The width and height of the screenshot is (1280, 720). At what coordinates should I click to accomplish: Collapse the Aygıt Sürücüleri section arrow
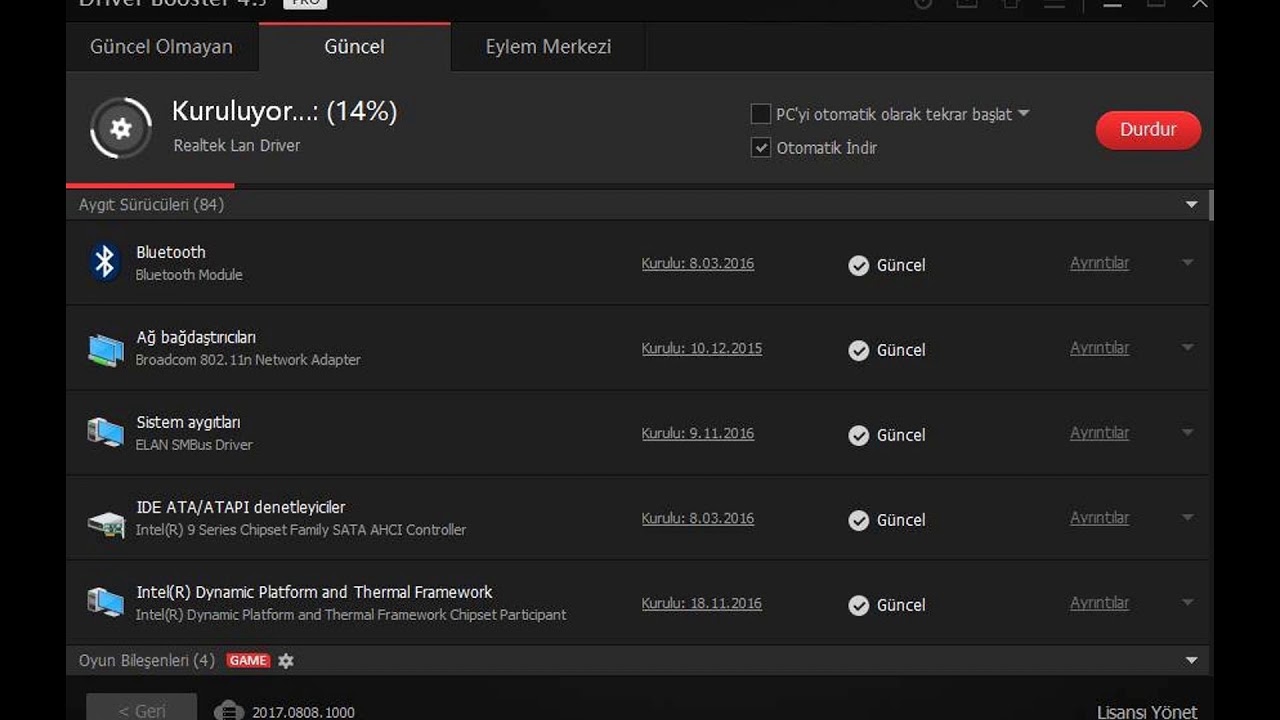pos(1191,205)
